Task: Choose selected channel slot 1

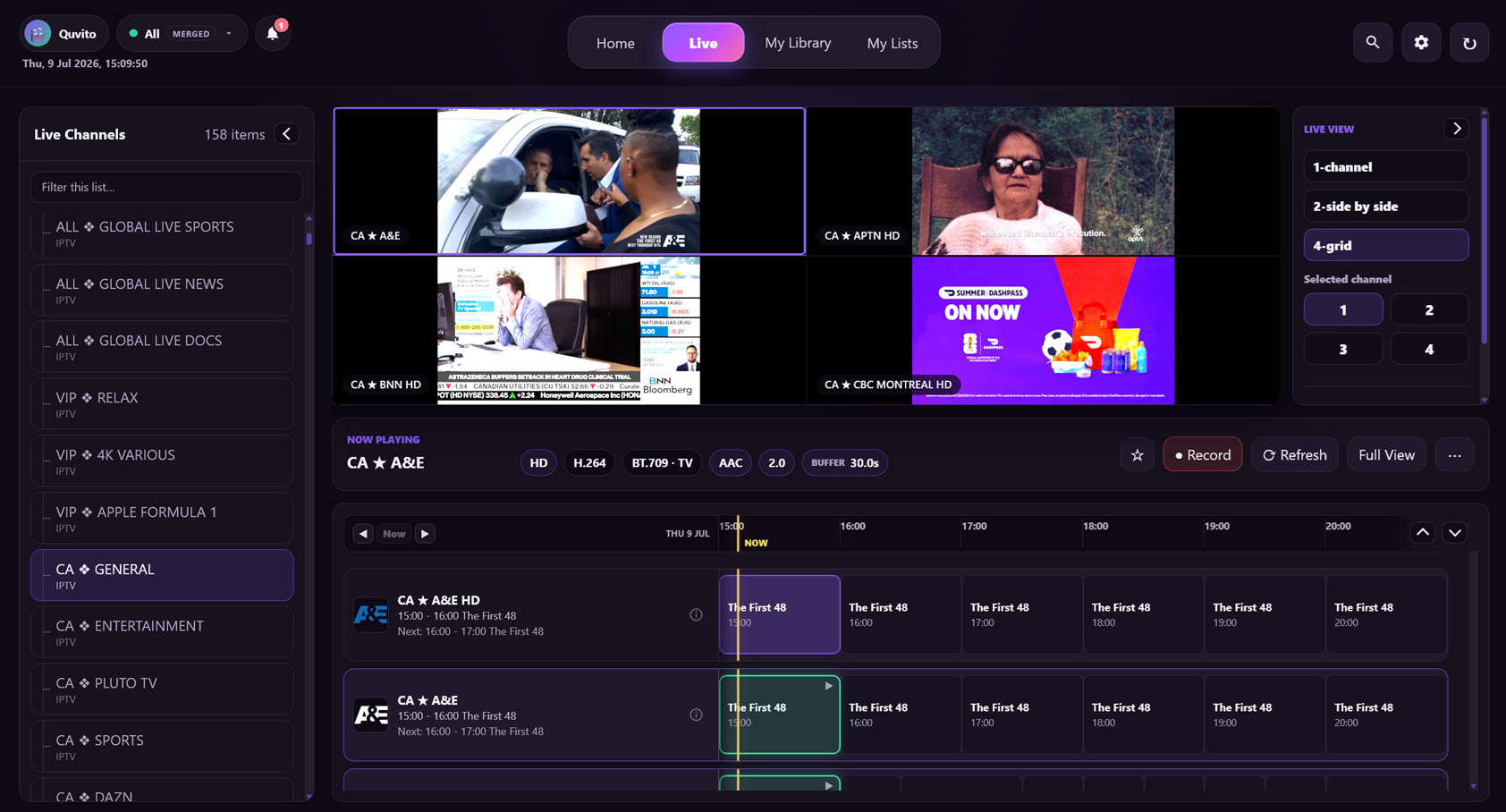Action: [1343, 310]
